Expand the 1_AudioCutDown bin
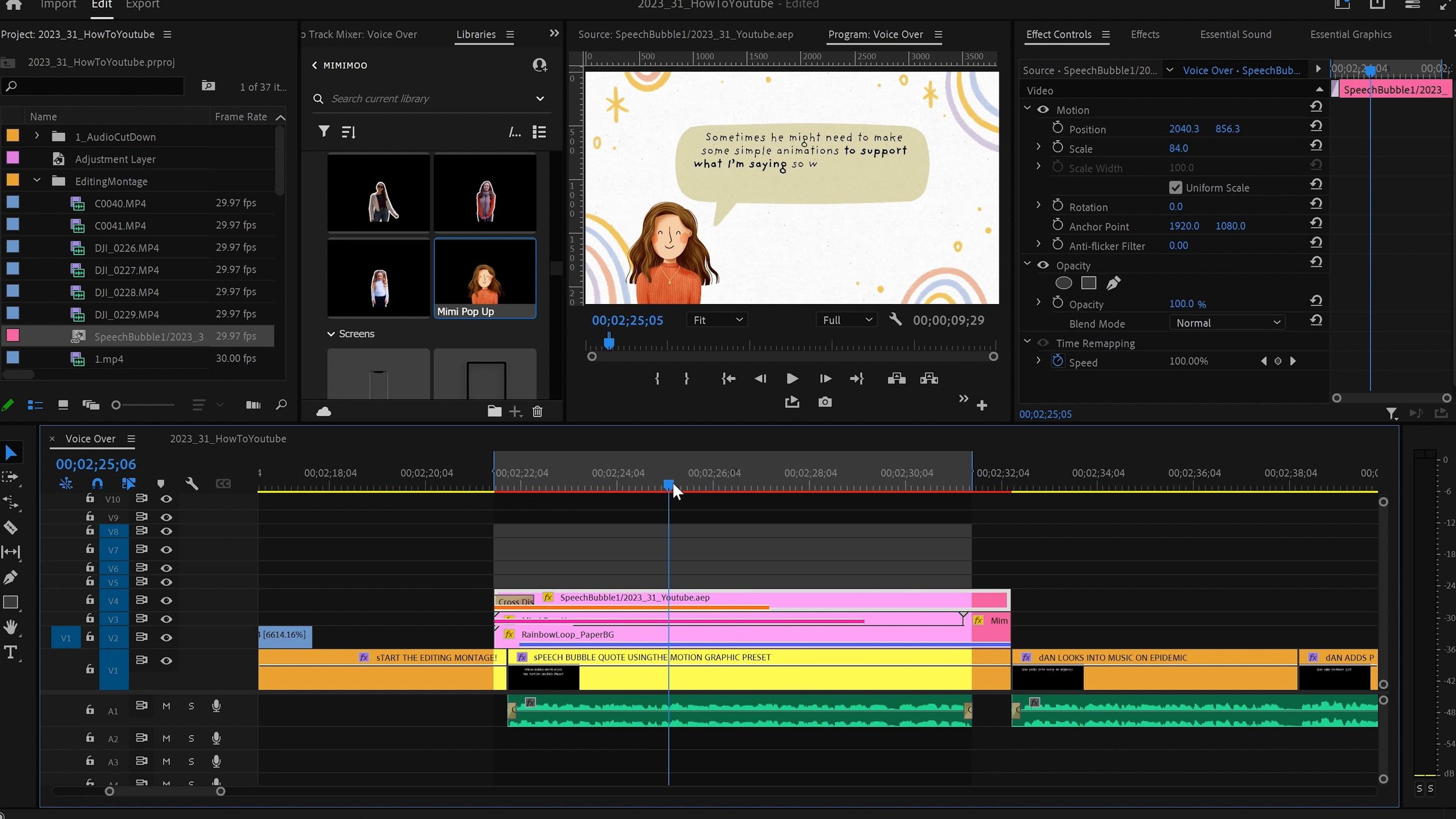 37,136
